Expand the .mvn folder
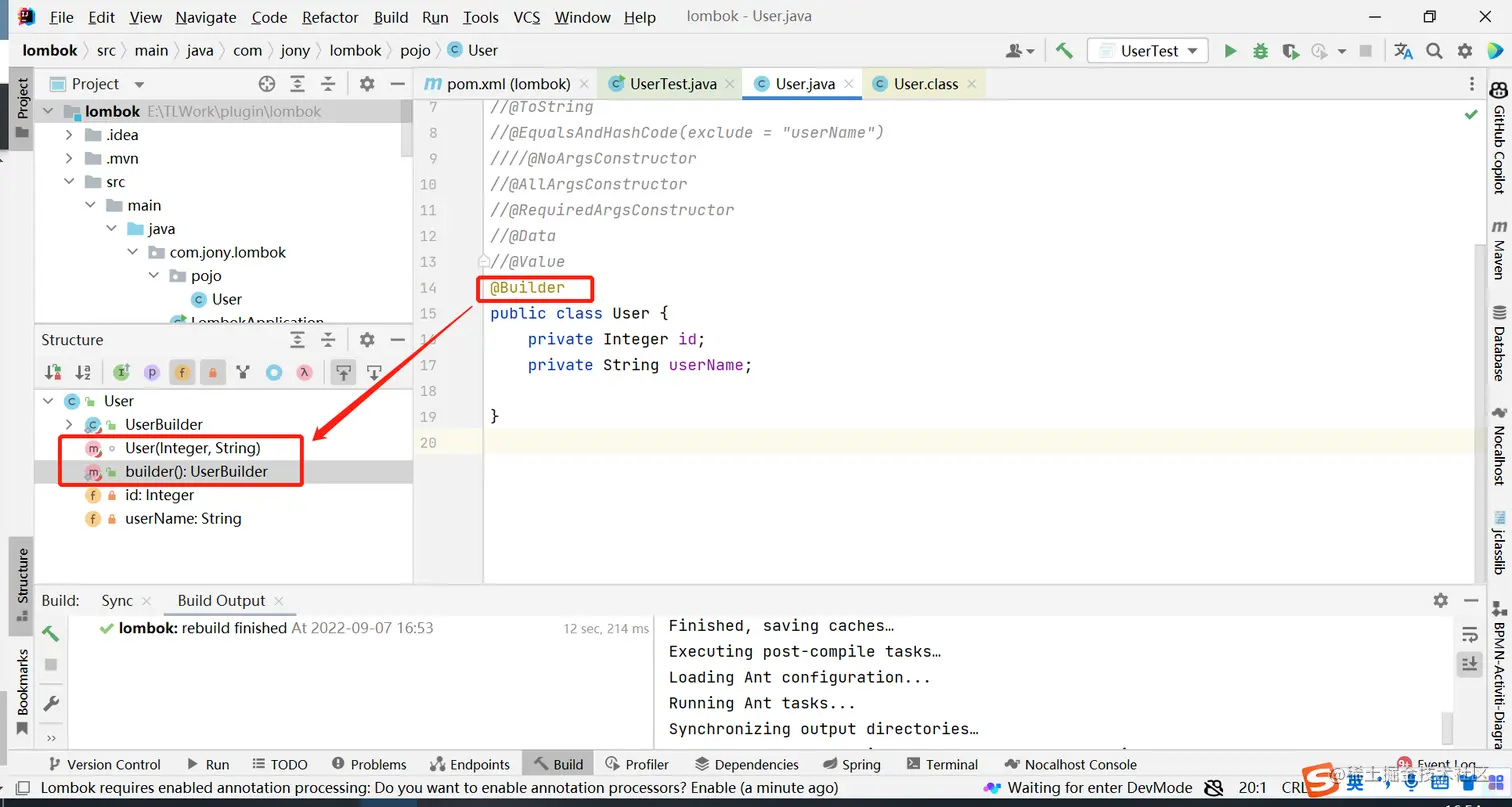The image size is (1512, 807). click(68, 158)
